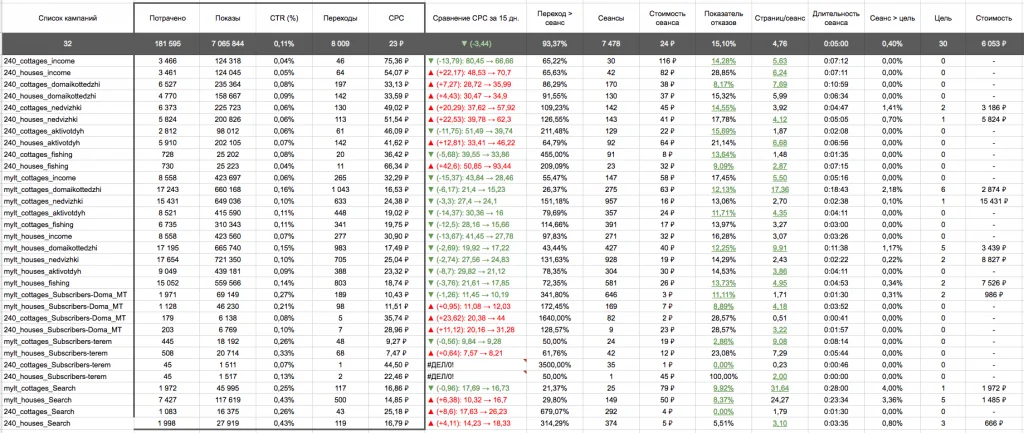
Task: Select the total spend cell 181 595
Action: pyautogui.click(x=167, y=45)
